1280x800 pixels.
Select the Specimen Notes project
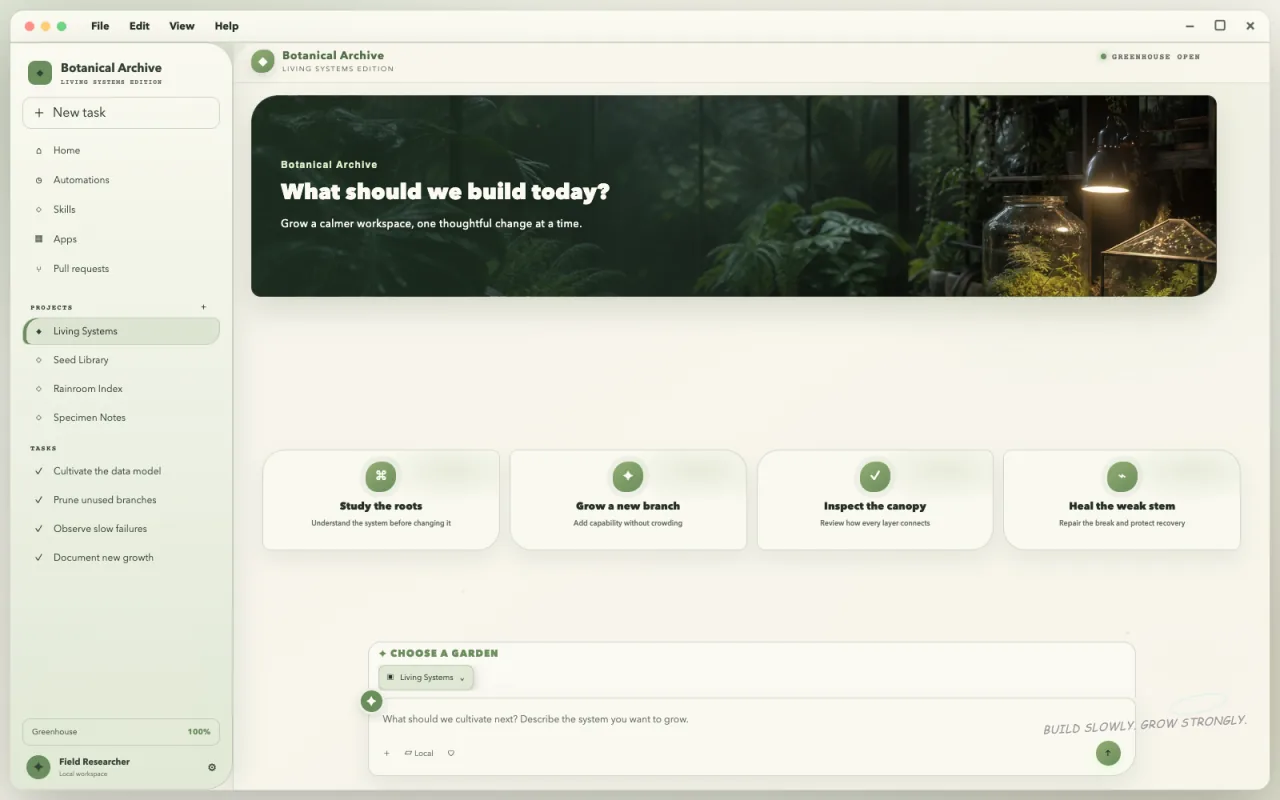(121, 418)
